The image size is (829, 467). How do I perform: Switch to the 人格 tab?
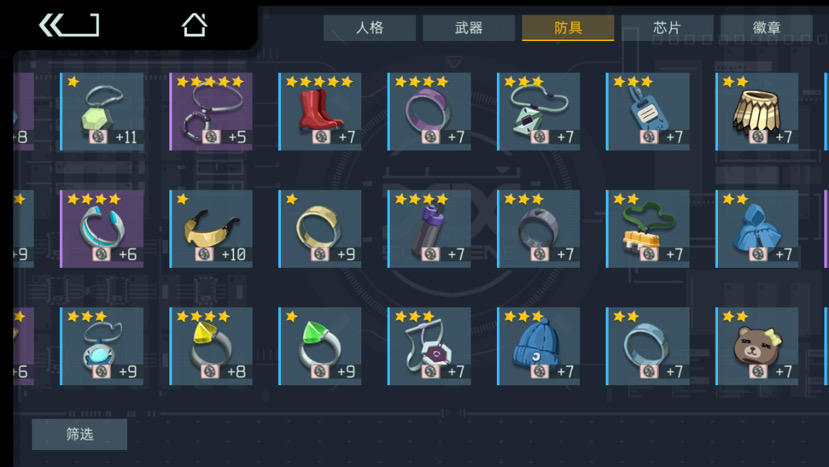click(x=370, y=28)
